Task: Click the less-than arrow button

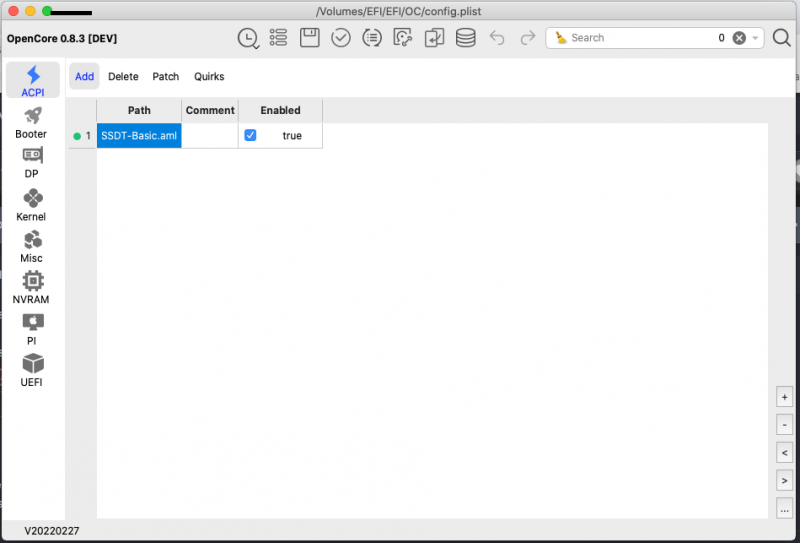Action: [784, 453]
